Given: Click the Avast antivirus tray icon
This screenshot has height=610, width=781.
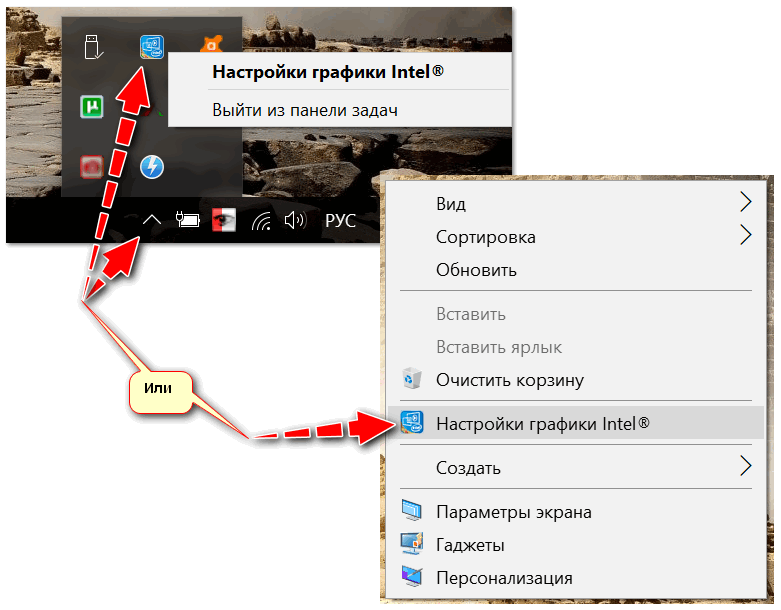Looking at the screenshot, I should point(211,45).
